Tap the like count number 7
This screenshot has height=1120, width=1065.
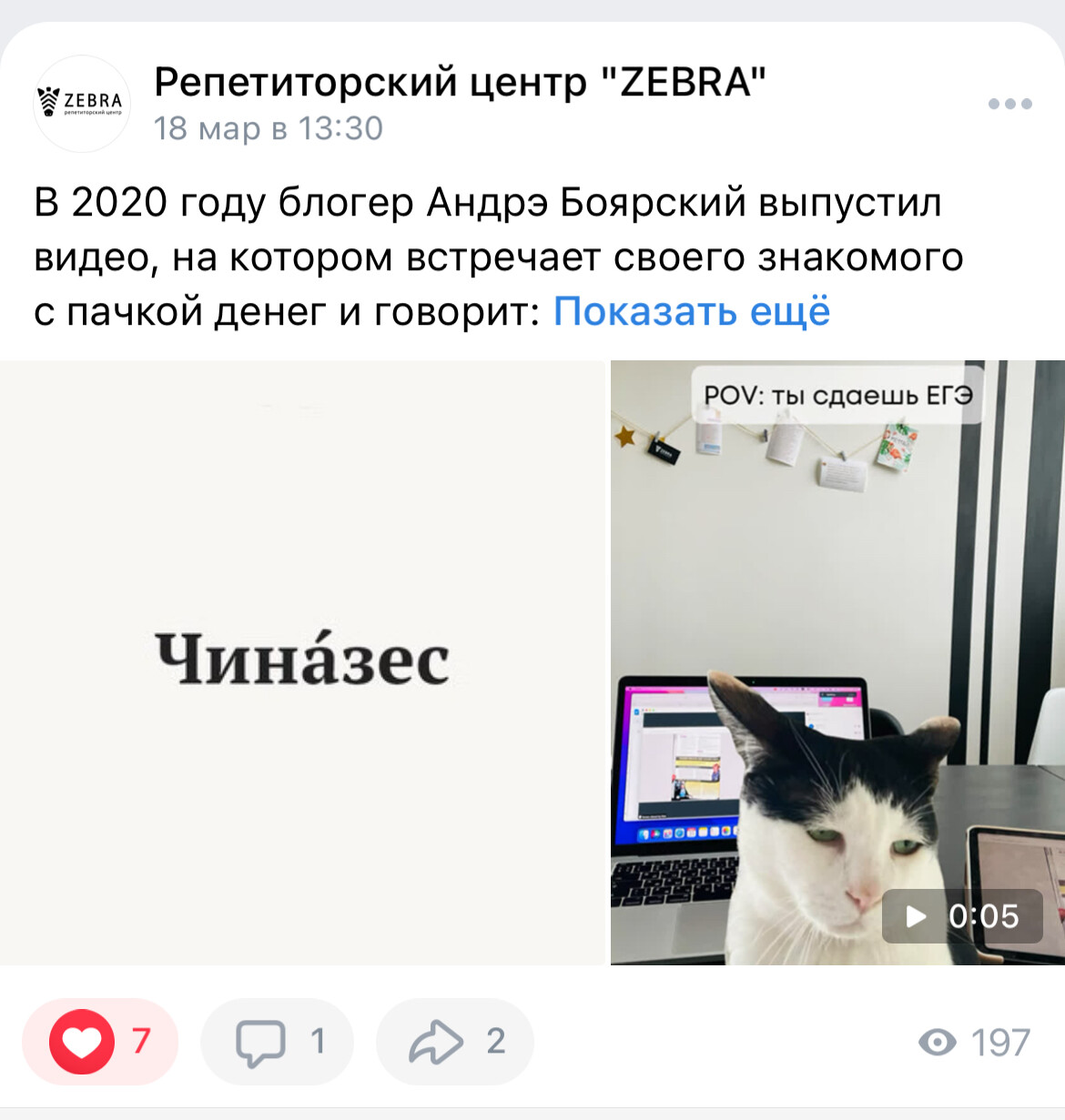(x=141, y=1041)
